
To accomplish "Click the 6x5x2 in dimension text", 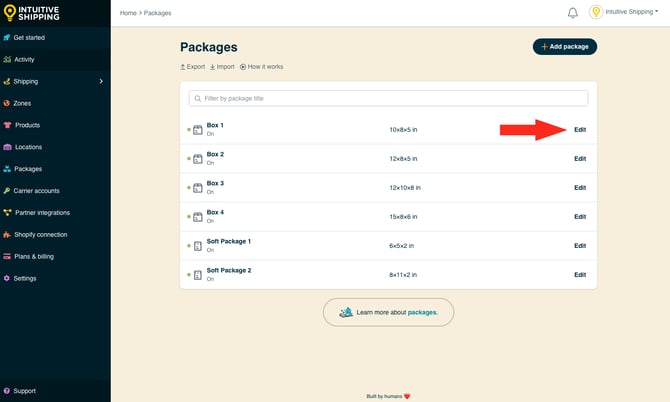I will (x=402, y=246).
